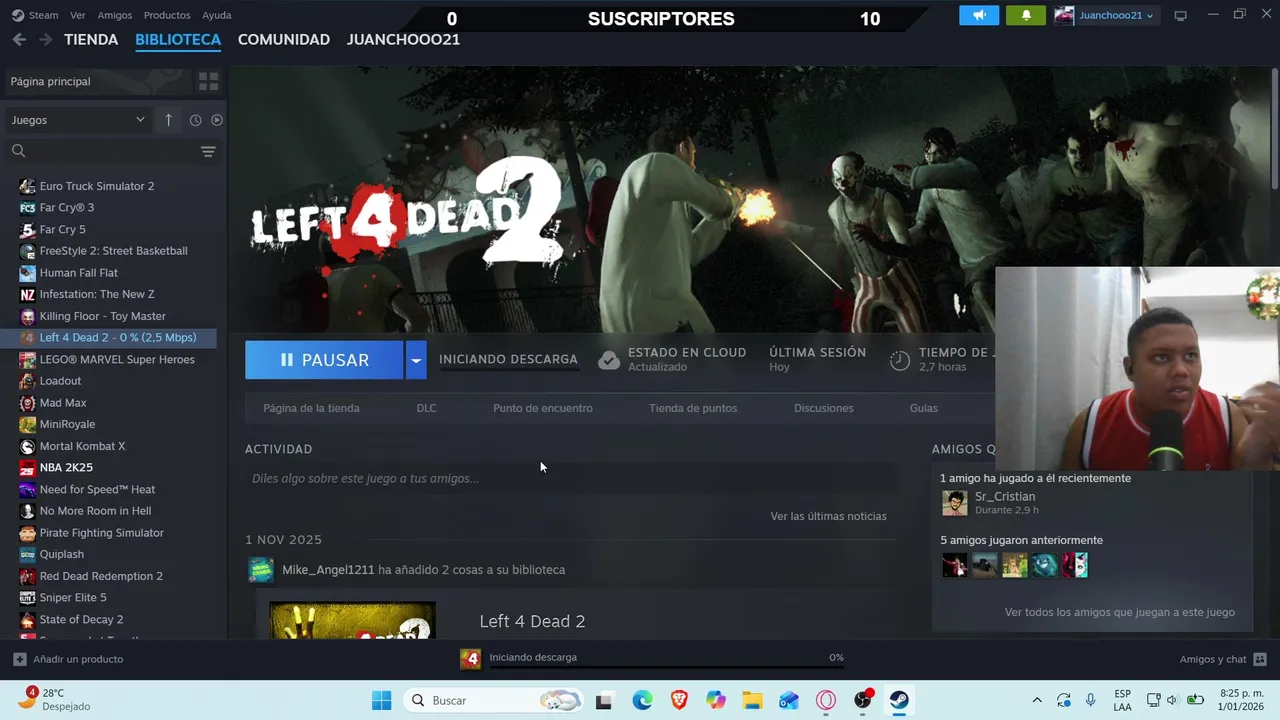The height and width of the screenshot is (720, 1280).
Task: Click the playtime clock icon
Action: [x=900, y=360]
